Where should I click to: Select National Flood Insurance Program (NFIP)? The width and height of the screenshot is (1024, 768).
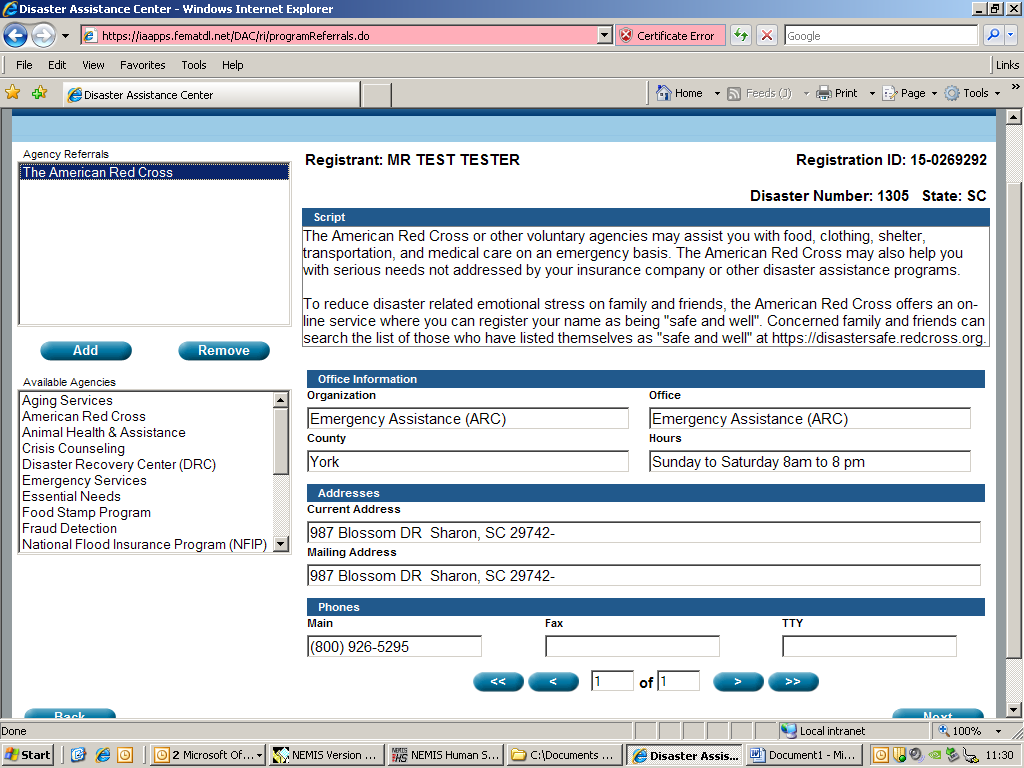click(144, 545)
